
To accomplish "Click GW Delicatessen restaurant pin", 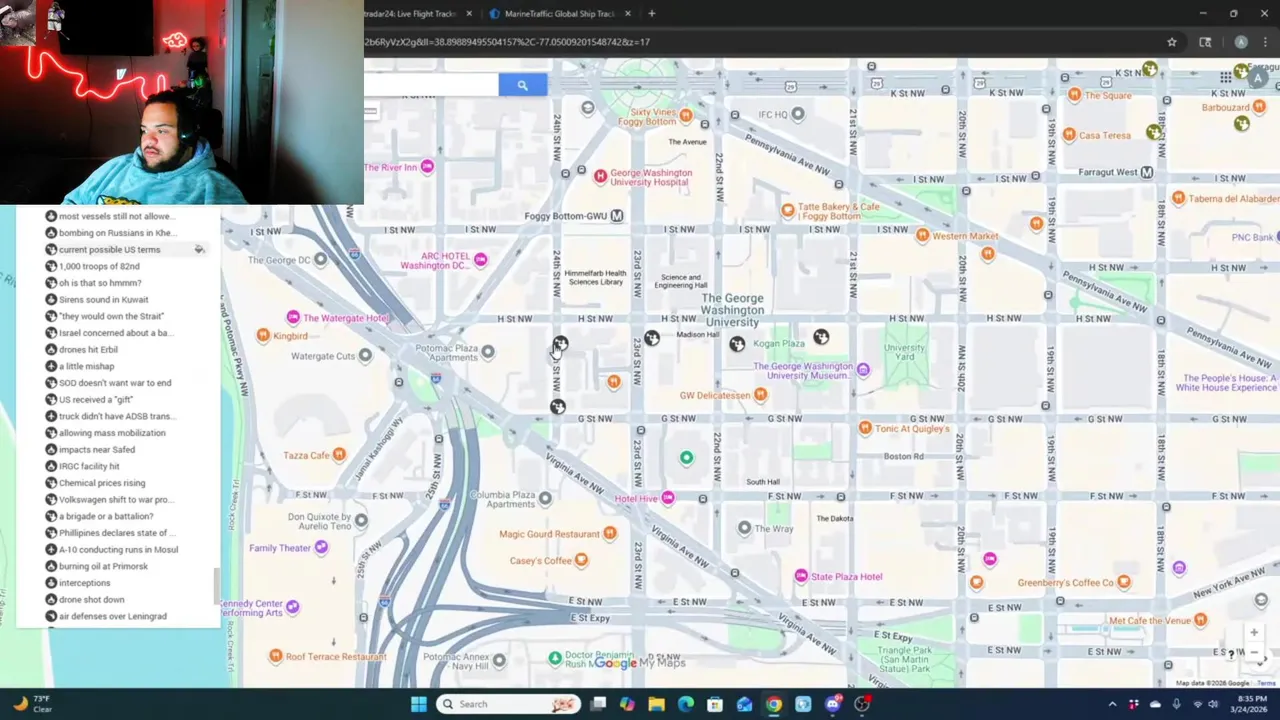I will point(761,395).
